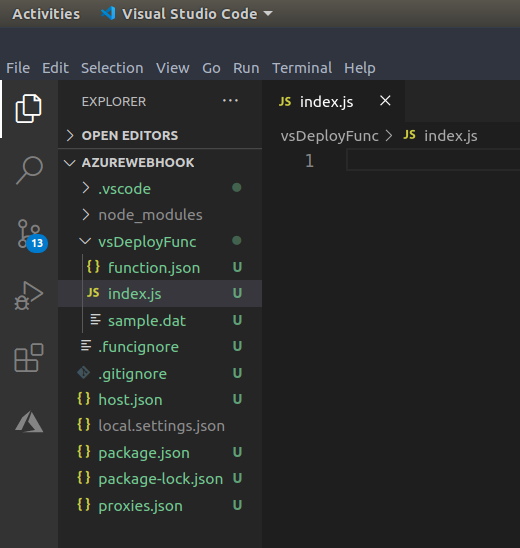The height and width of the screenshot is (548, 520).
Task: Collapse the AZUREWEBHOOK folder section
Action: coord(160,163)
